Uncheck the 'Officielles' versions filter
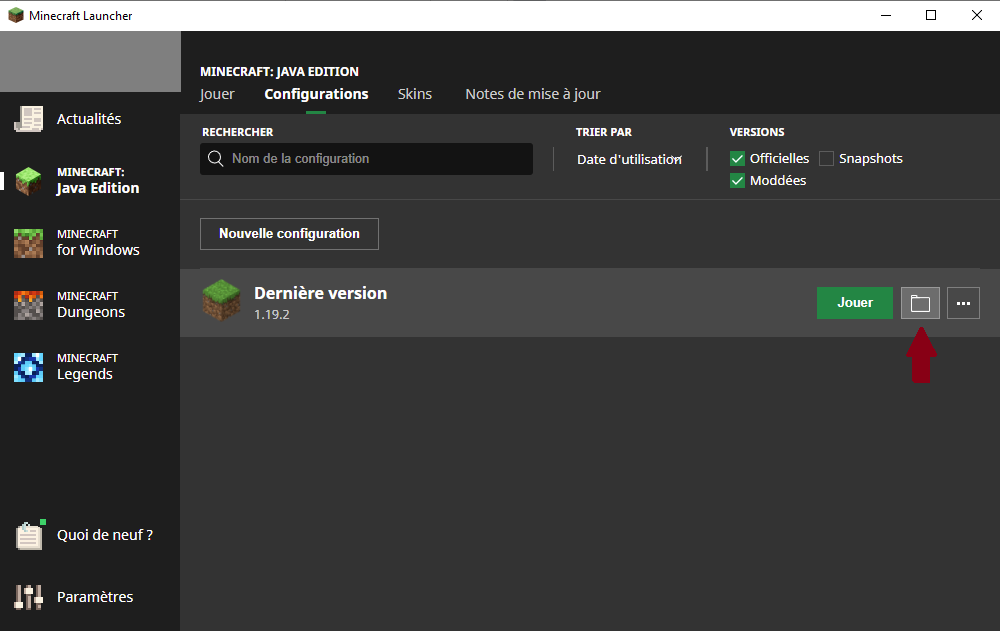This screenshot has width=1000, height=631. 737,158
